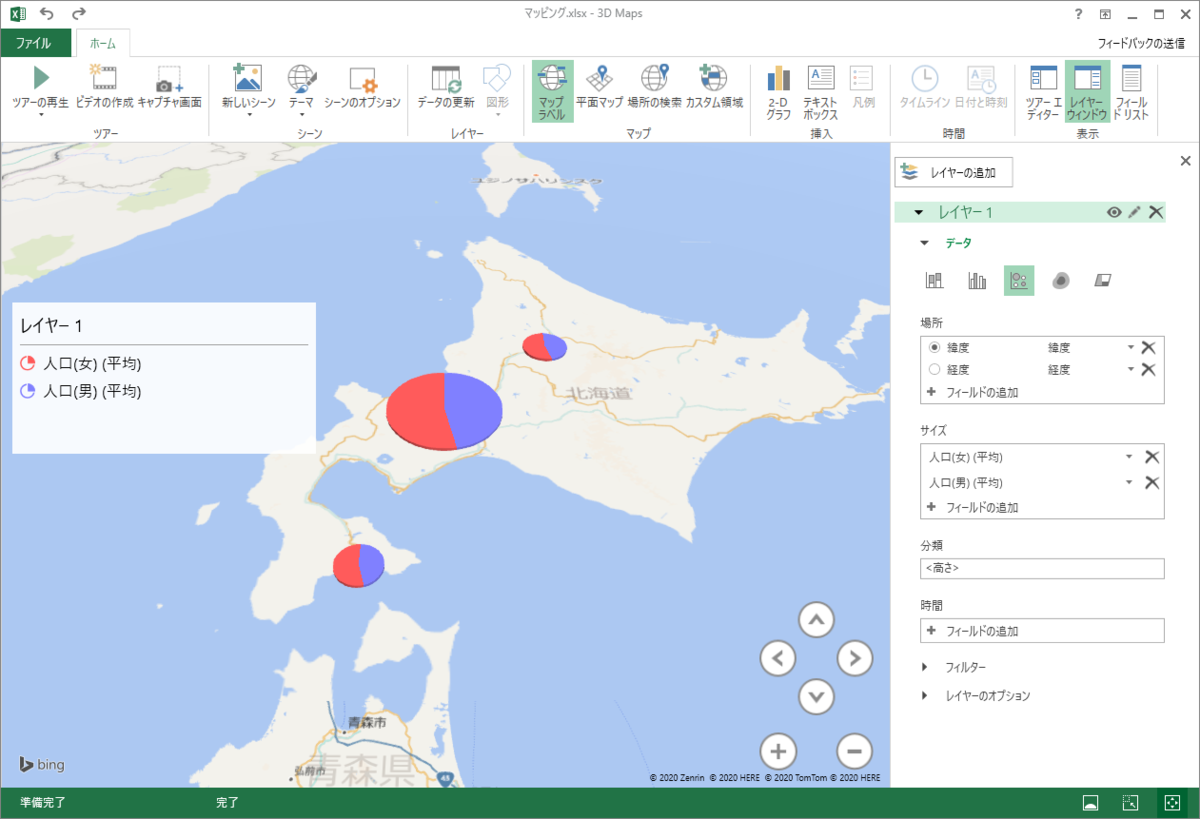Open 場所の検索 (find location) tool
Screen dimensions: 1200x819
[654, 92]
